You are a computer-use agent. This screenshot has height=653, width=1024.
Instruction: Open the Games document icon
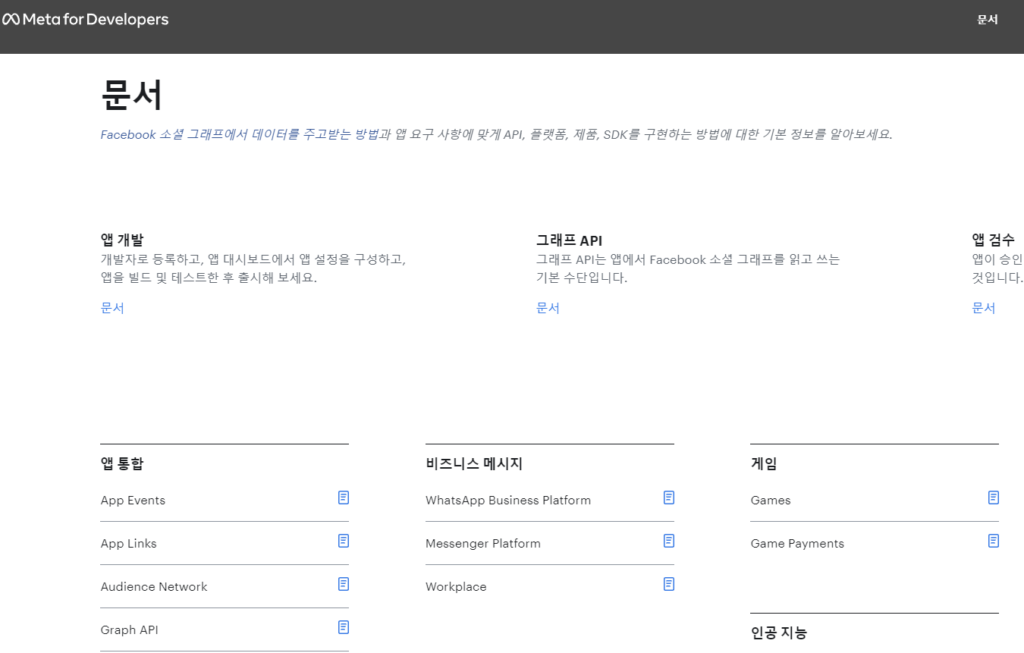click(x=993, y=498)
